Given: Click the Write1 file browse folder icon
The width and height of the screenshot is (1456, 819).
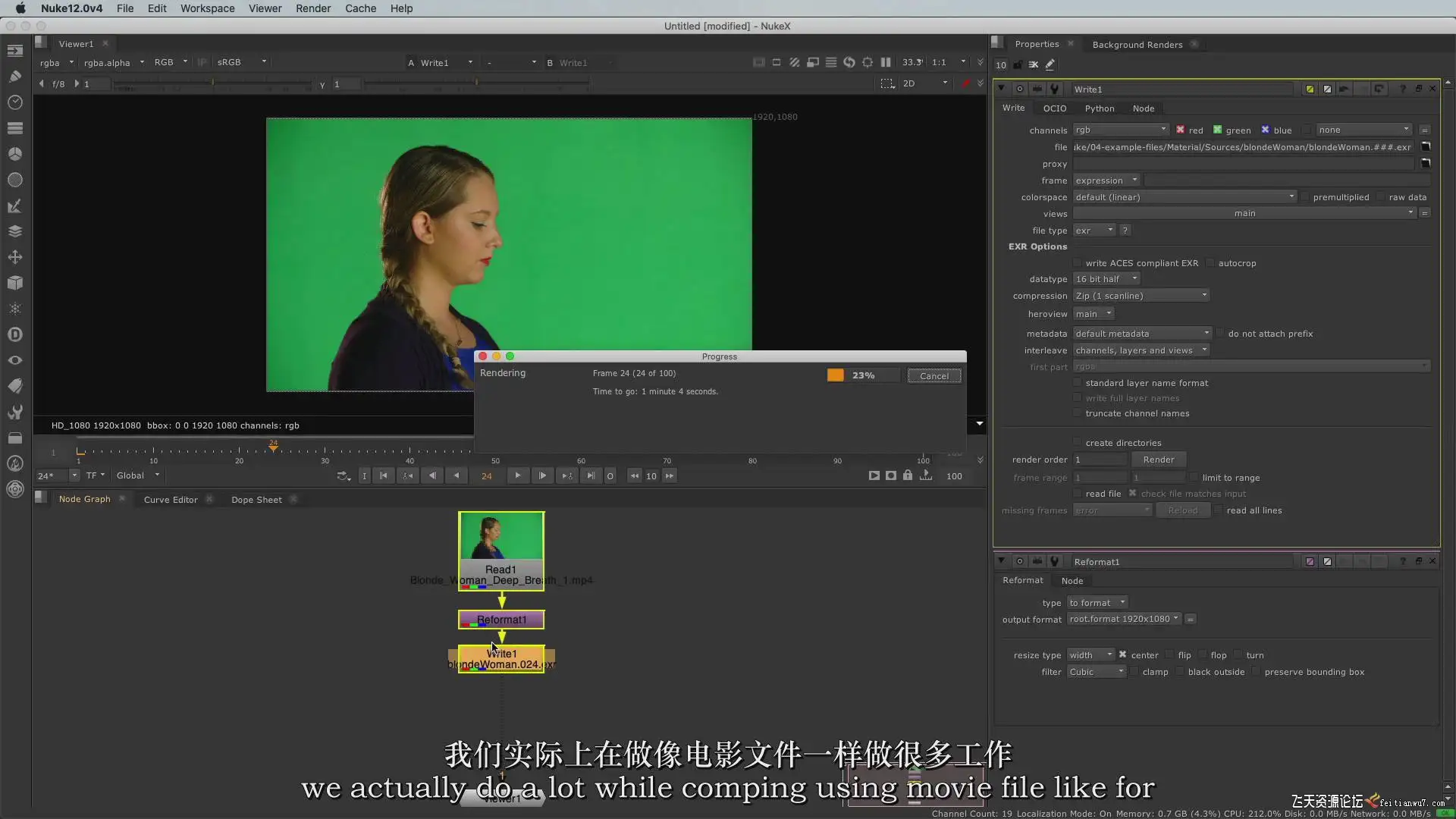Looking at the screenshot, I should (1426, 147).
